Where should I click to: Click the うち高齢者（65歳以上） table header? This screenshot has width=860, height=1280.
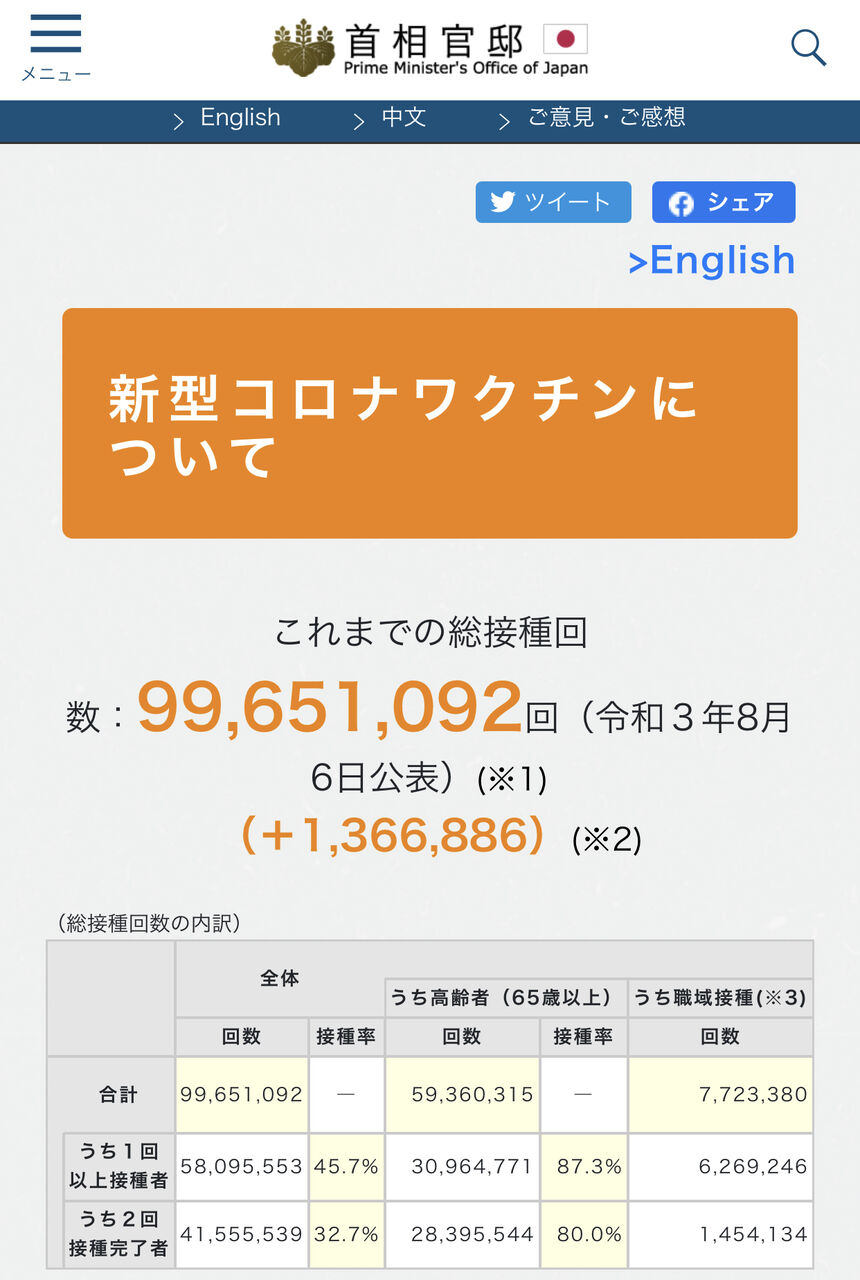506,997
